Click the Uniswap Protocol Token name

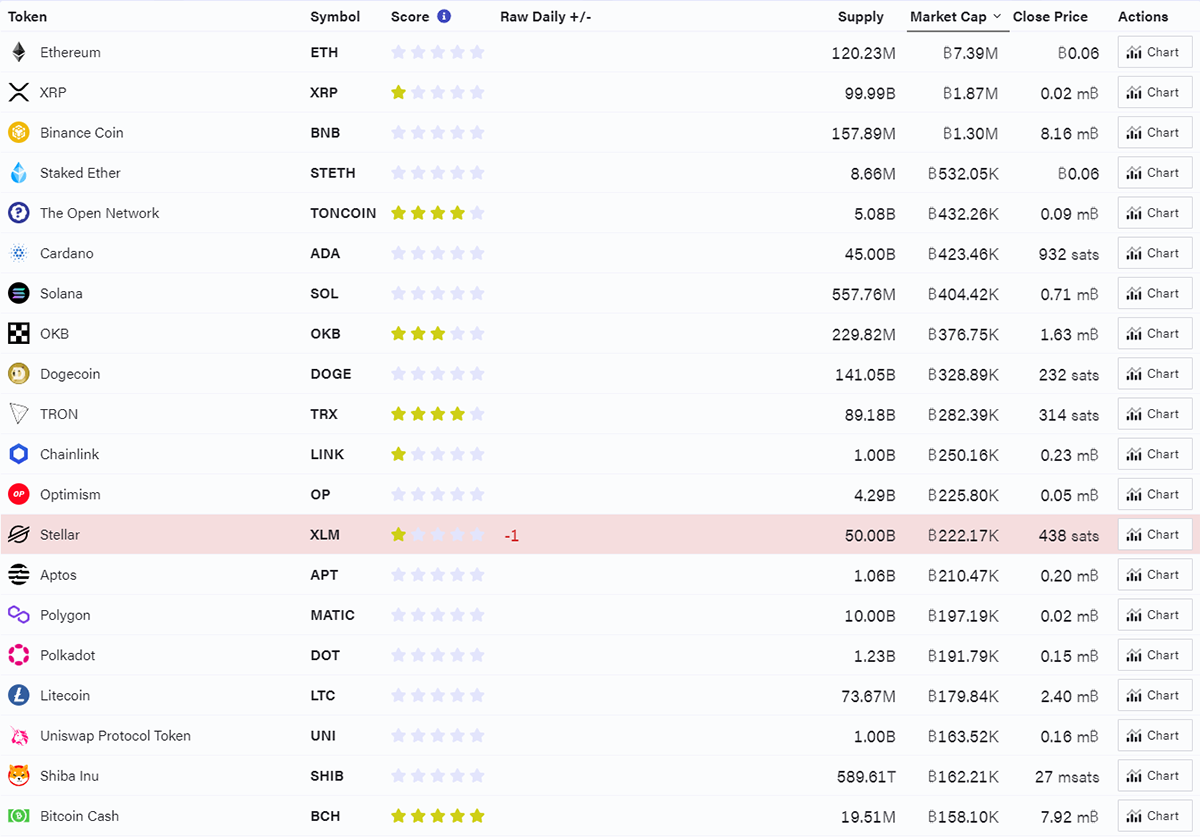coord(115,735)
